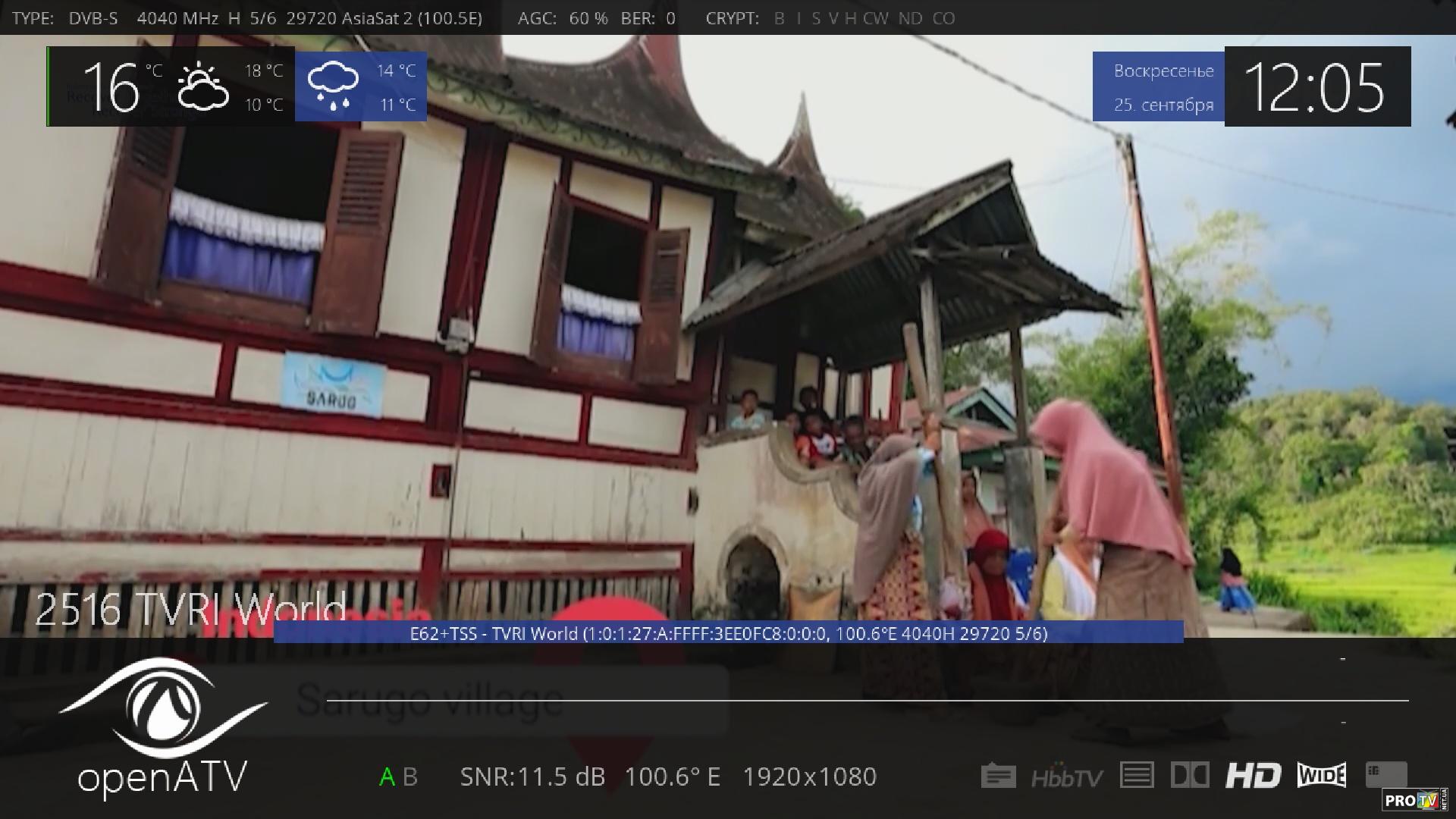Click the rainy forecast weather icon

(x=333, y=86)
